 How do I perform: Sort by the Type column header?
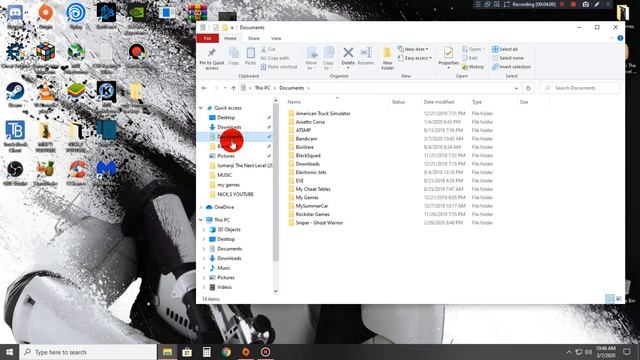click(x=493, y=102)
